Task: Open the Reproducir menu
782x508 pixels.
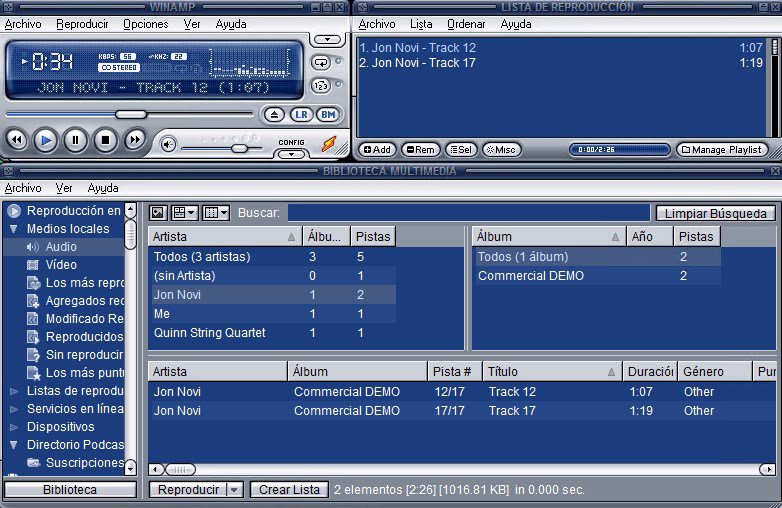Action: pyautogui.click(x=82, y=24)
